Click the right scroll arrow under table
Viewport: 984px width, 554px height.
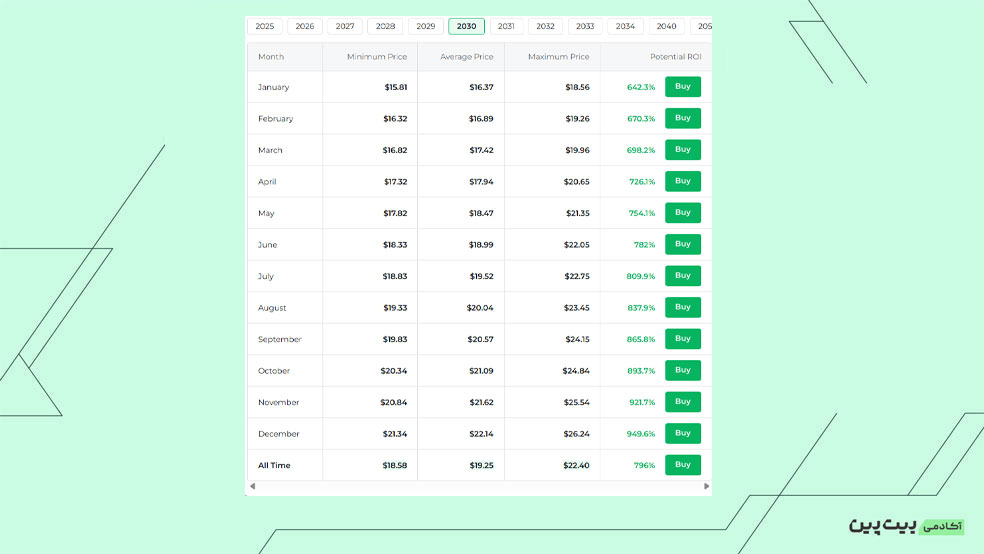(x=707, y=486)
